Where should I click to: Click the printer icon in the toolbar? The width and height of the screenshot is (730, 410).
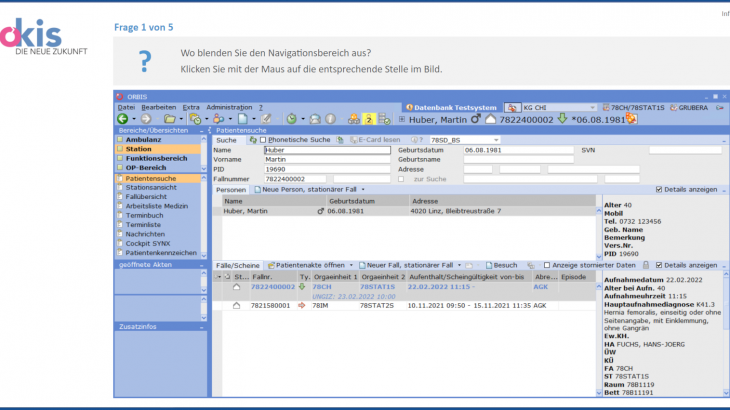[314, 119]
